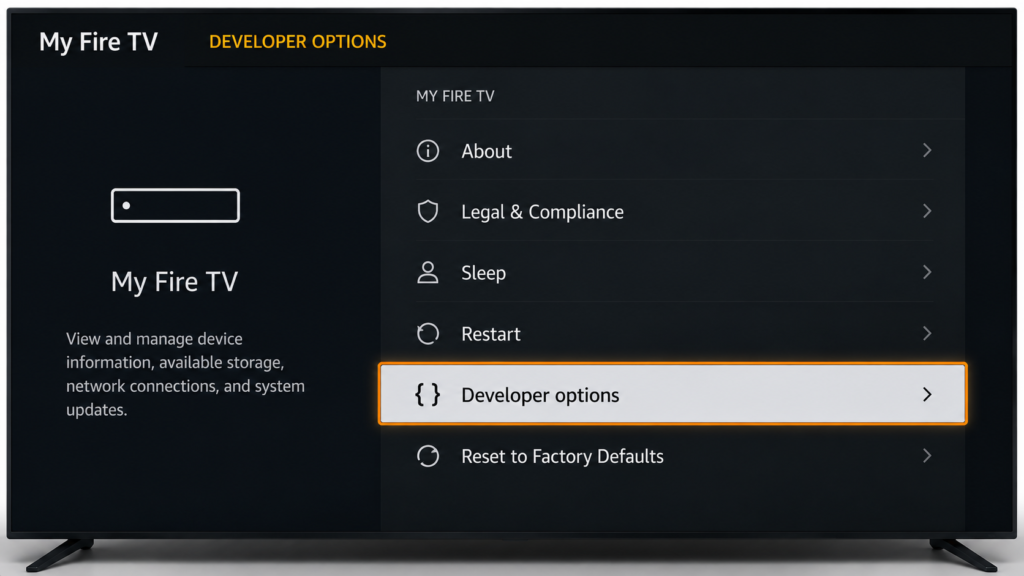
Task: Choose Reset to Factory Defaults
Action: coord(674,456)
